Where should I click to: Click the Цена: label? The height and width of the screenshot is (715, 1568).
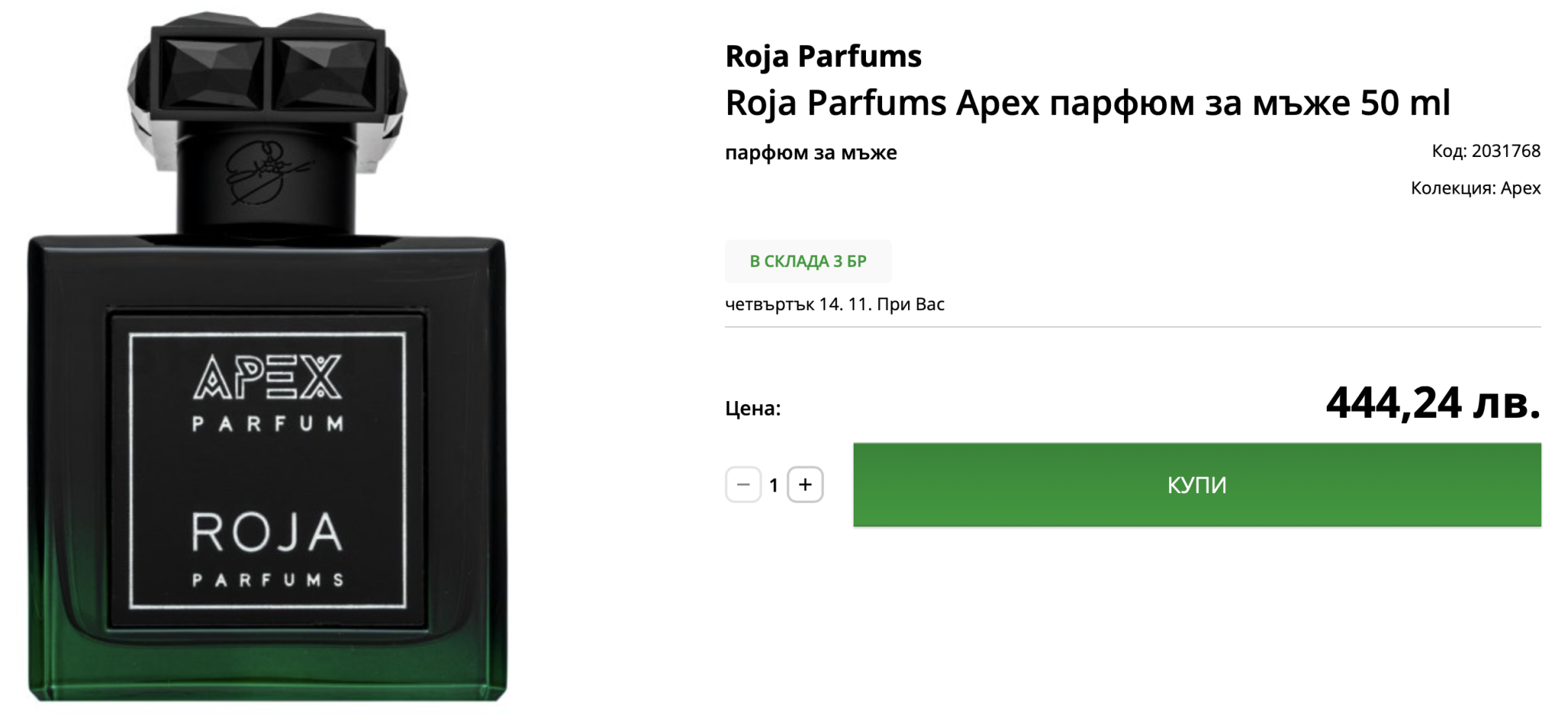[753, 409]
